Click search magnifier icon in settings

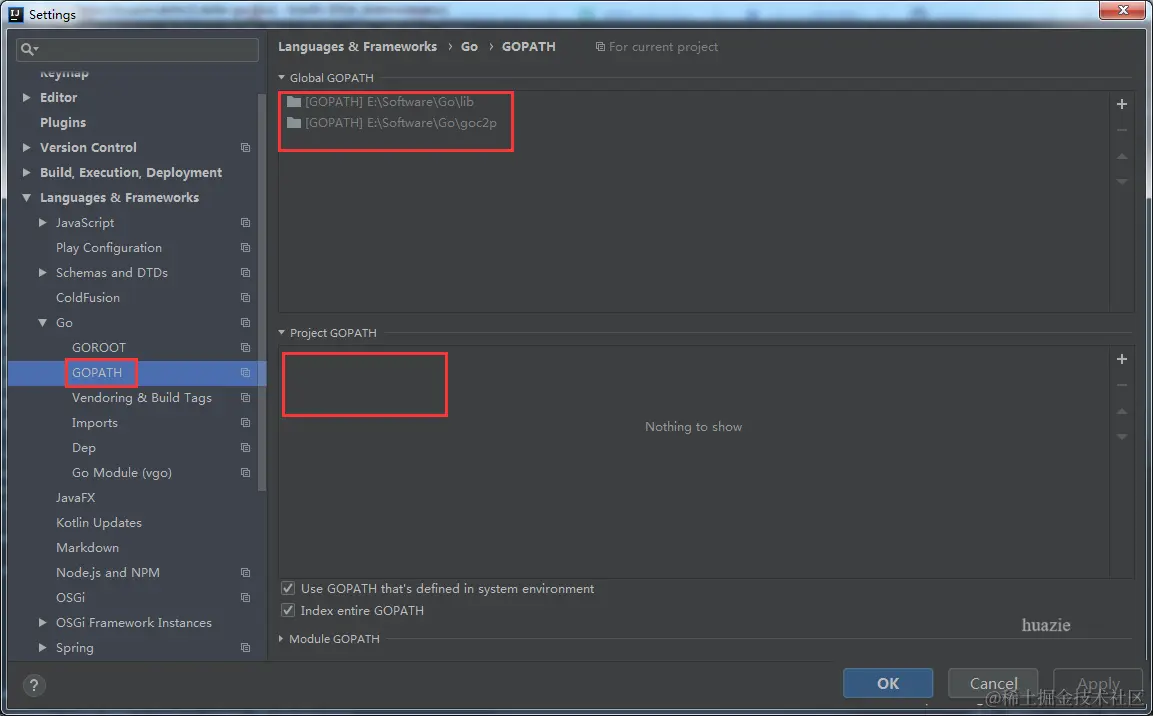tap(29, 49)
